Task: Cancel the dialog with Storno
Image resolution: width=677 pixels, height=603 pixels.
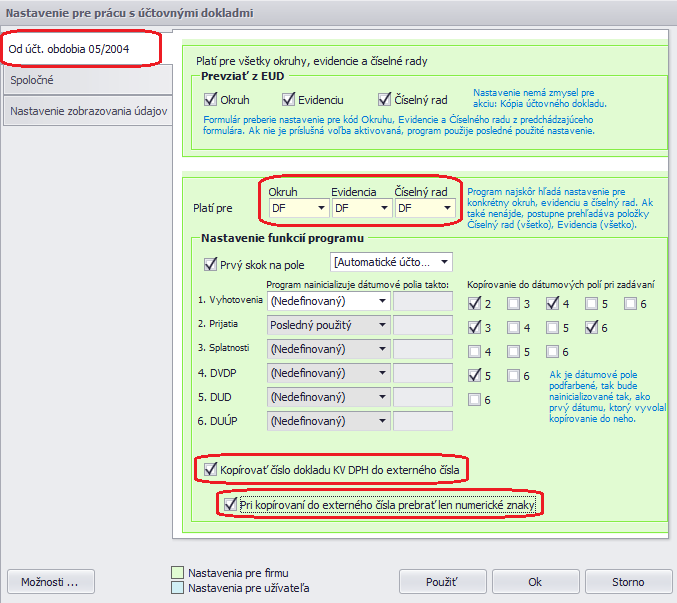Action: tap(628, 581)
